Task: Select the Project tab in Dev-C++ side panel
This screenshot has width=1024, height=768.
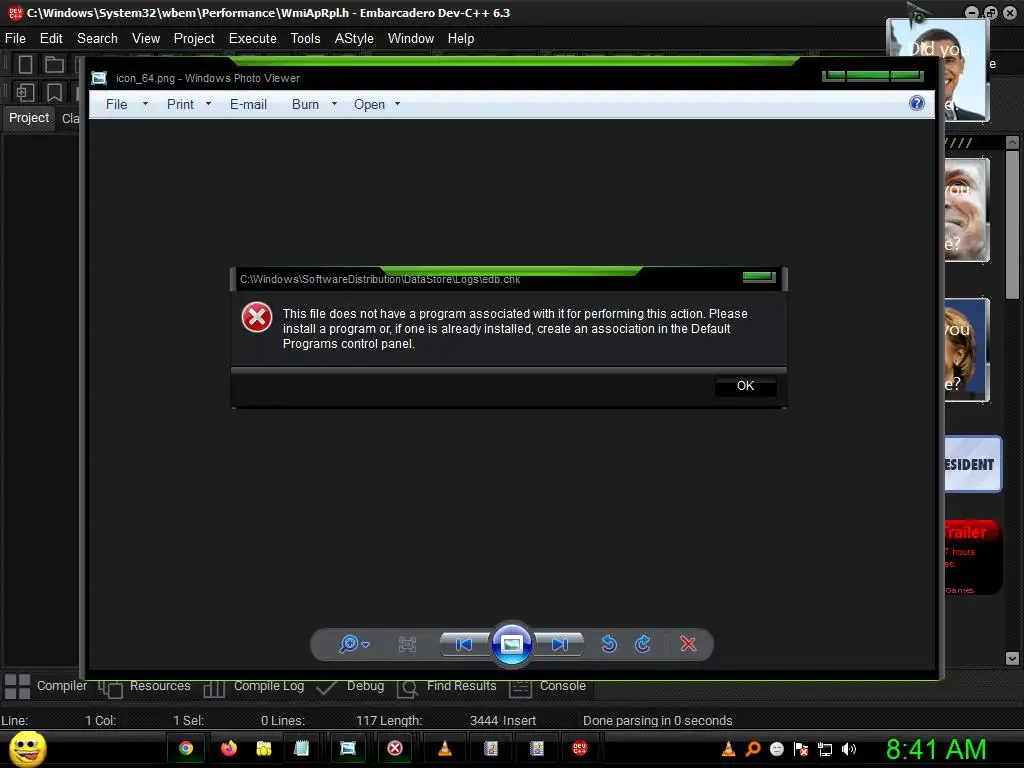Action: point(29,118)
